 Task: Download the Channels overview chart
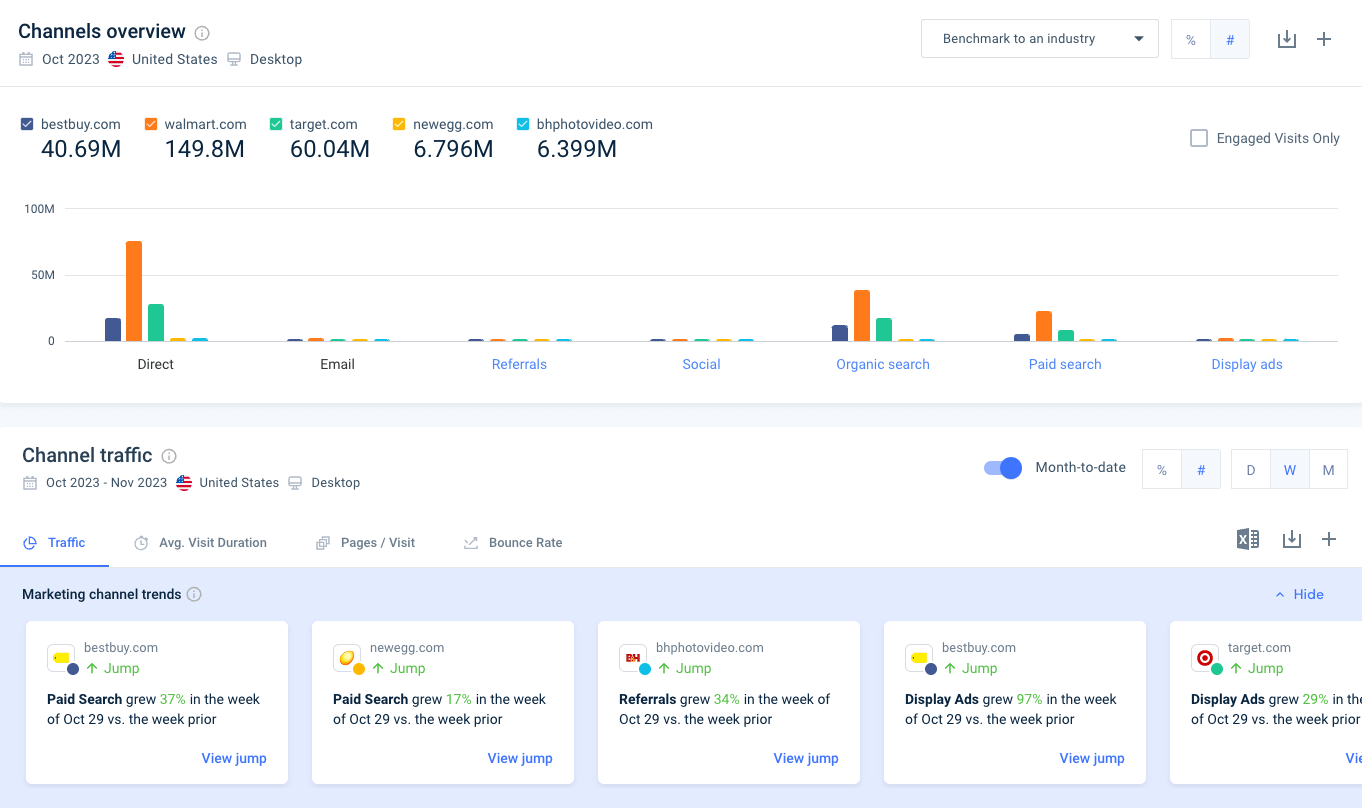tap(1287, 39)
